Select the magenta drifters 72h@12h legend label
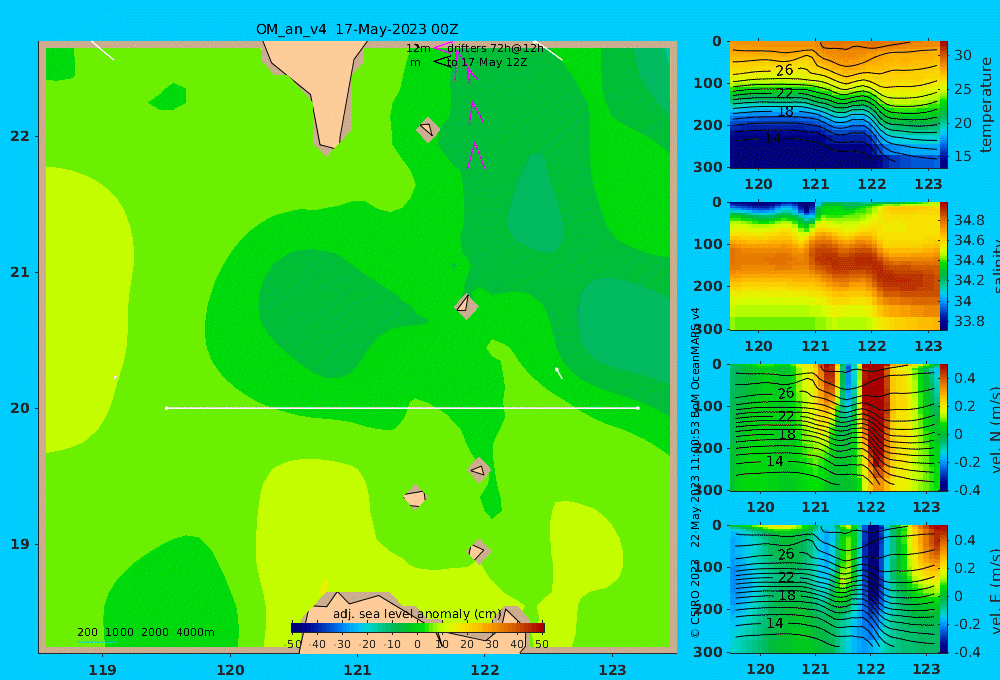The height and width of the screenshot is (680, 1000). 495,48
